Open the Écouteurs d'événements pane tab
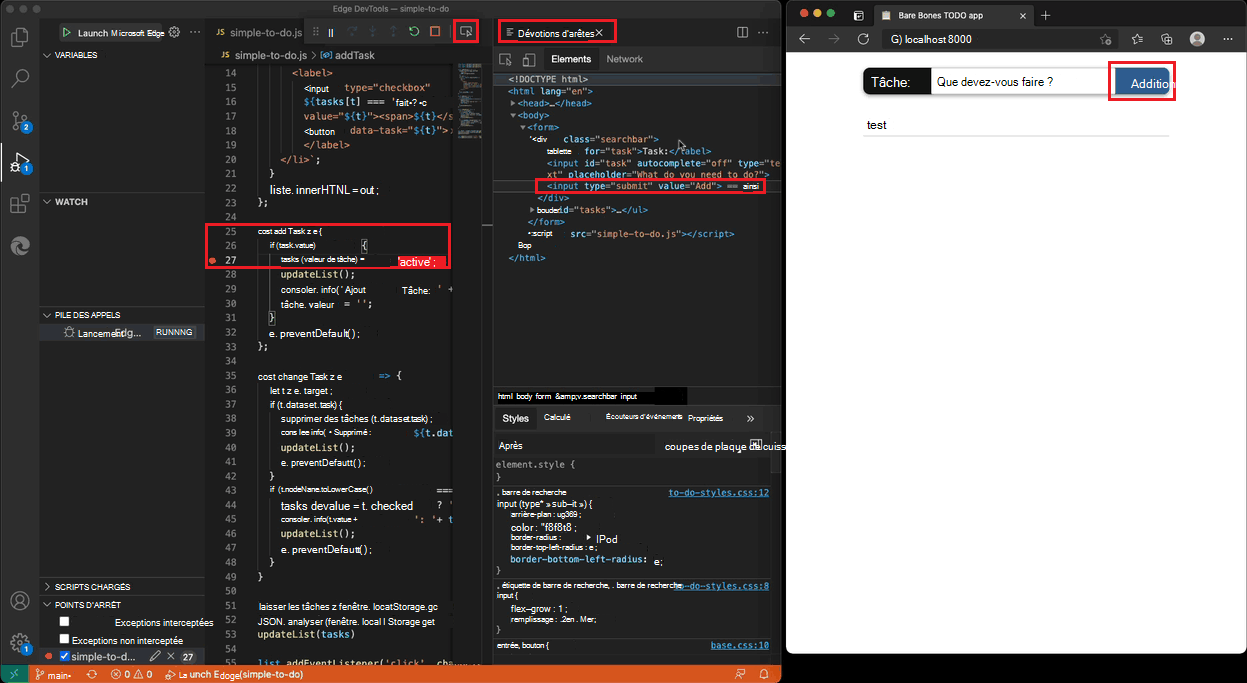The height and width of the screenshot is (683, 1247). (644, 417)
